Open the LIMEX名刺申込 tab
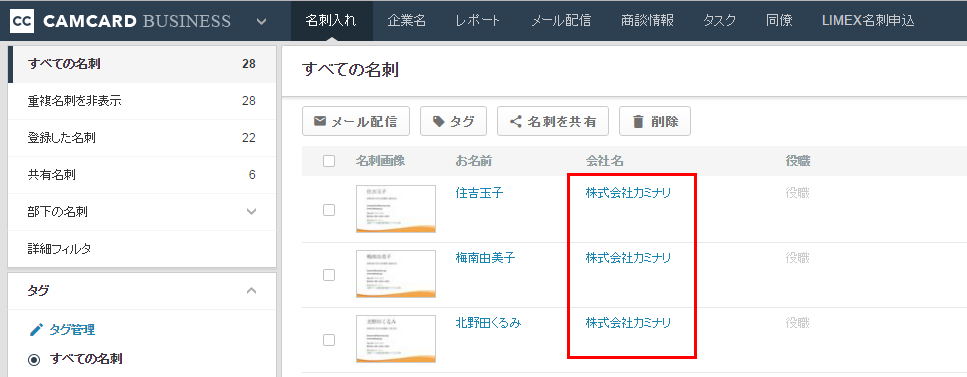This screenshot has width=967, height=377. coord(868,21)
